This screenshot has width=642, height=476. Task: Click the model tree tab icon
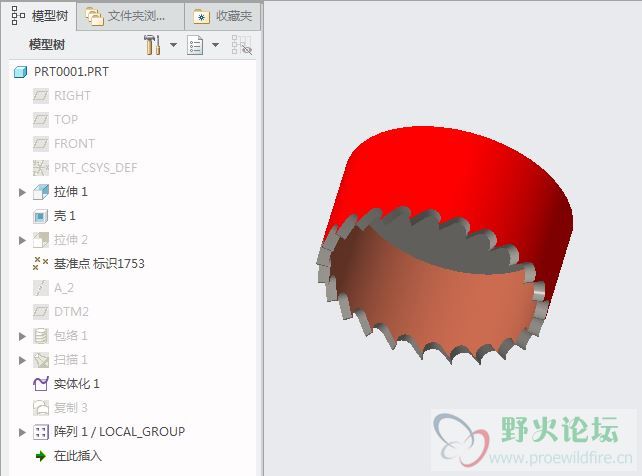18,16
